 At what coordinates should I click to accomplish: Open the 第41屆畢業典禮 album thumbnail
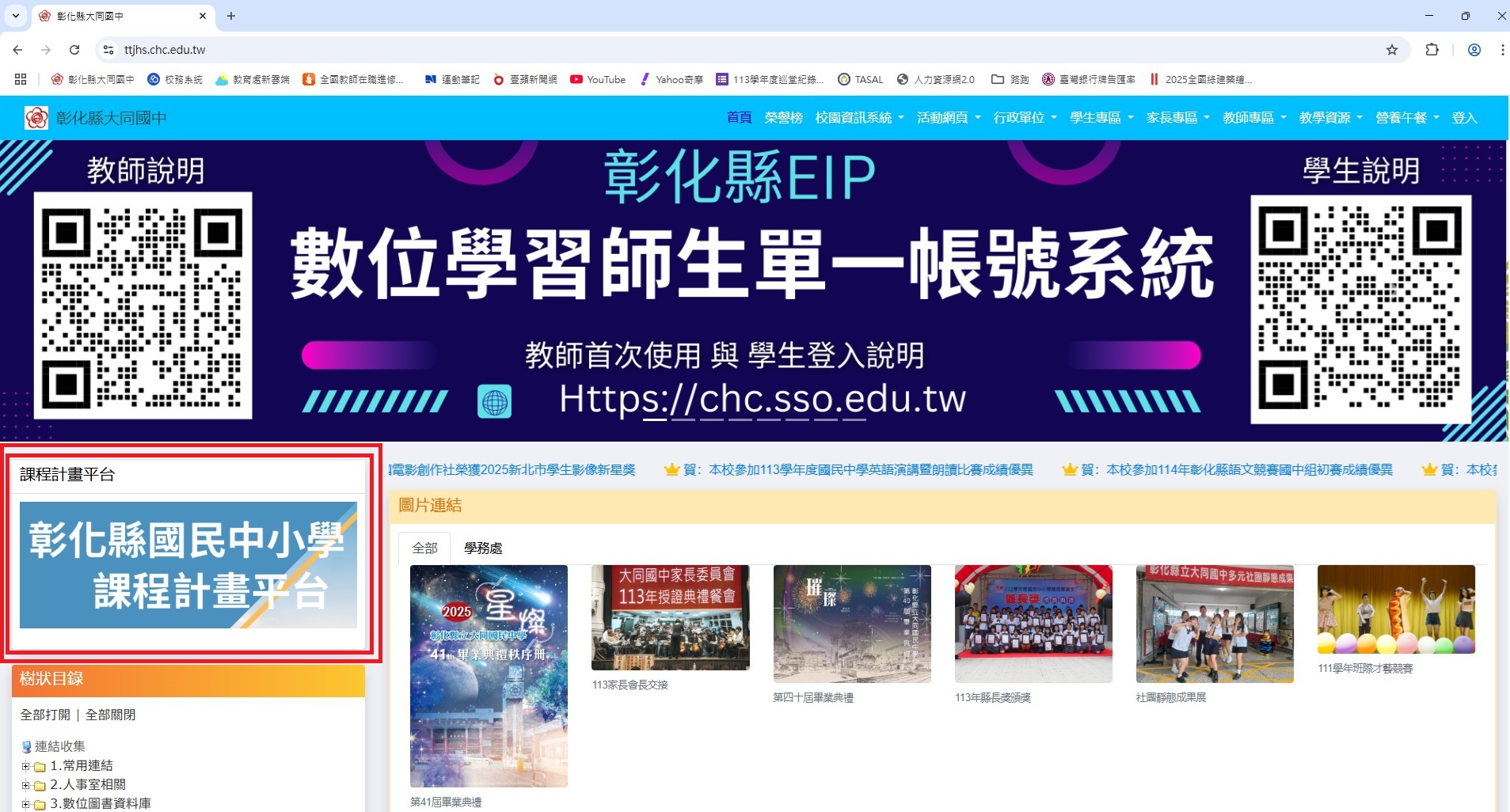point(489,676)
